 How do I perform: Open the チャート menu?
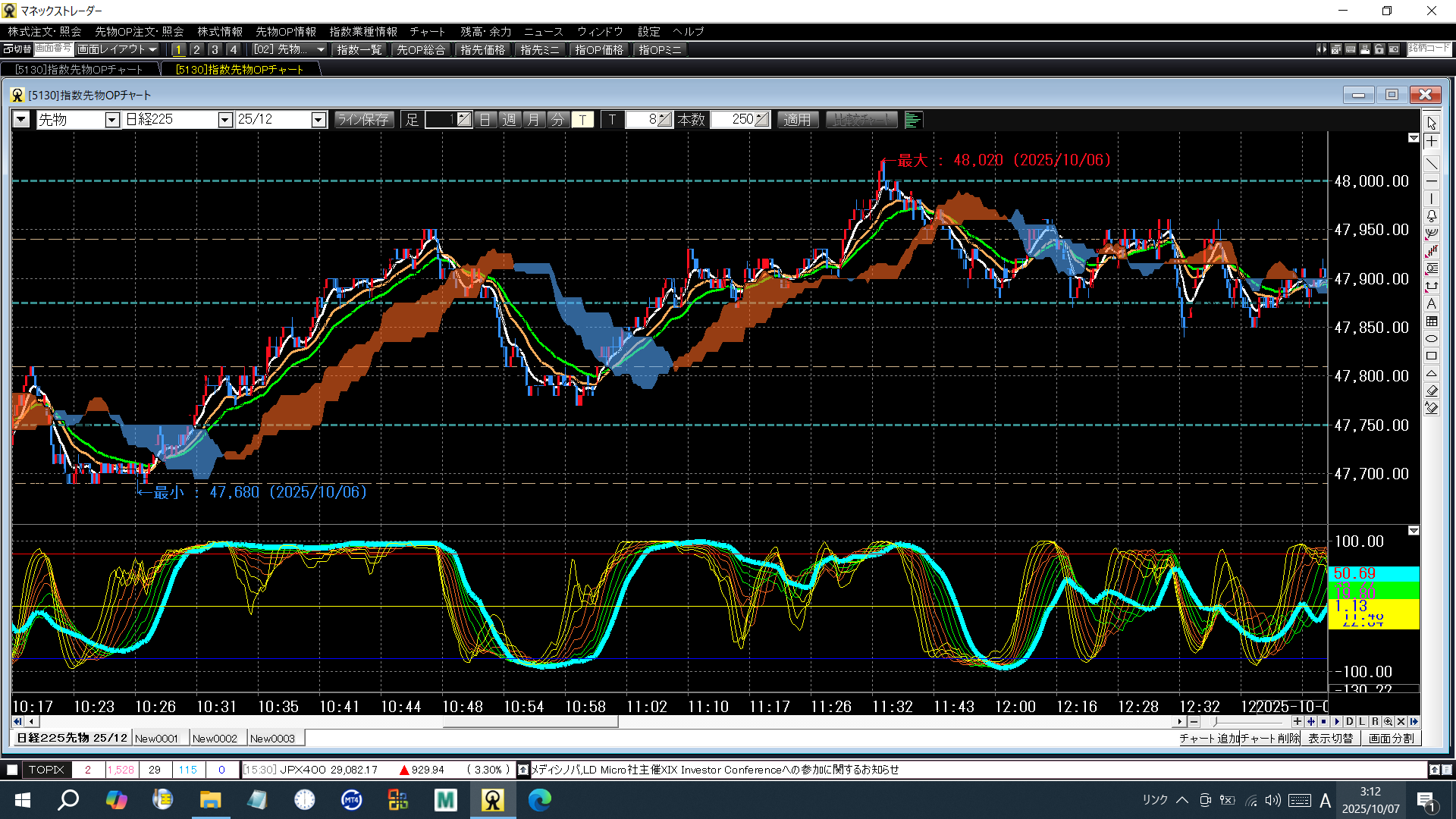click(x=427, y=32)
